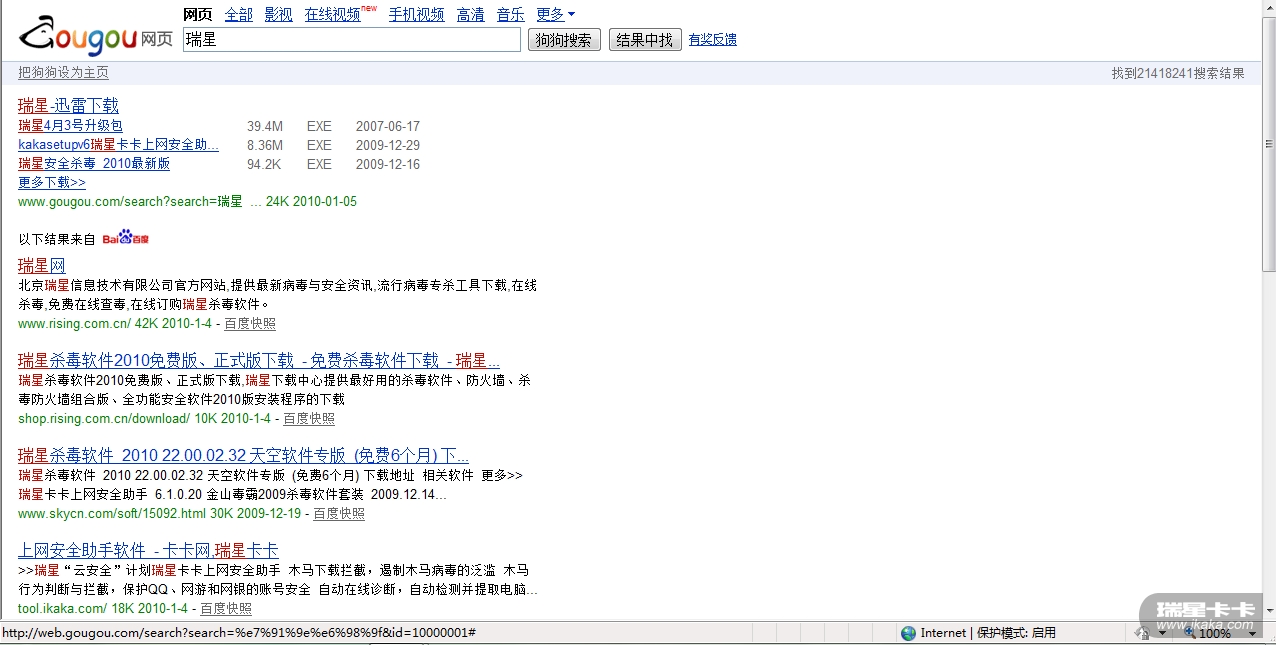Expand the 更多 menu

[555, 14]
